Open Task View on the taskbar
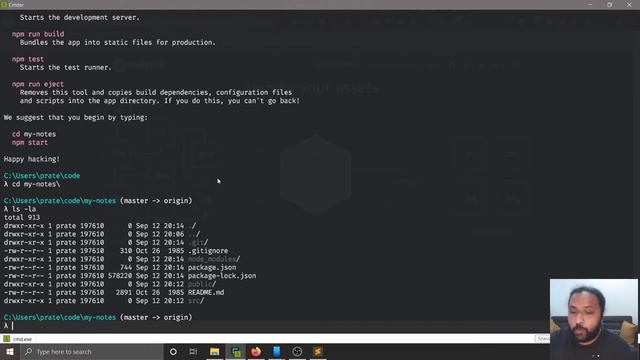 click(x=193, y=351)
